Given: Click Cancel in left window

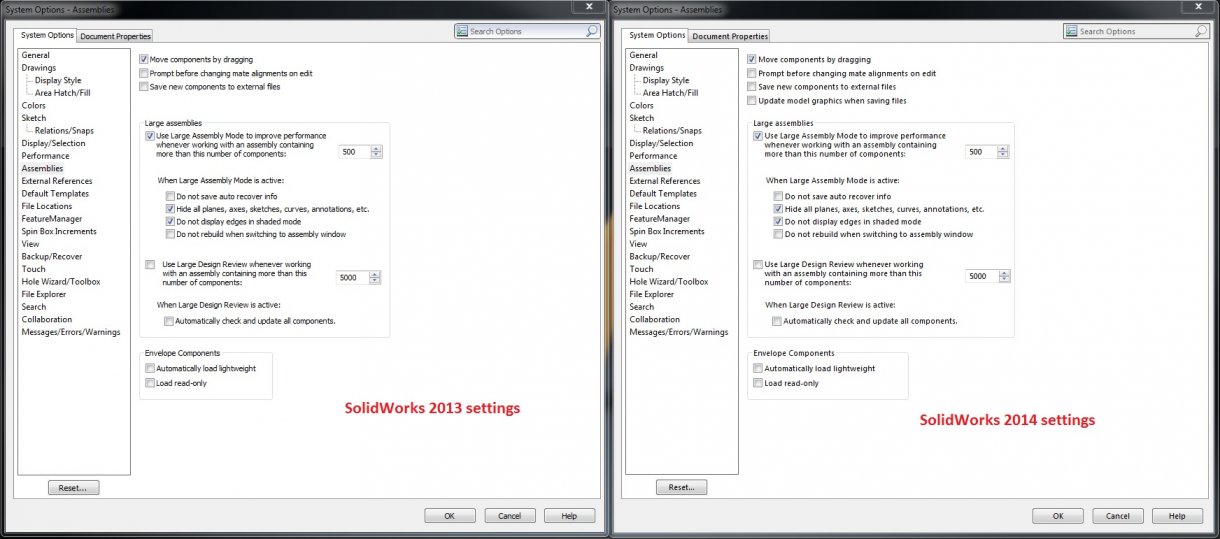Looking at the screenshot, I should (x=510, y=516).
